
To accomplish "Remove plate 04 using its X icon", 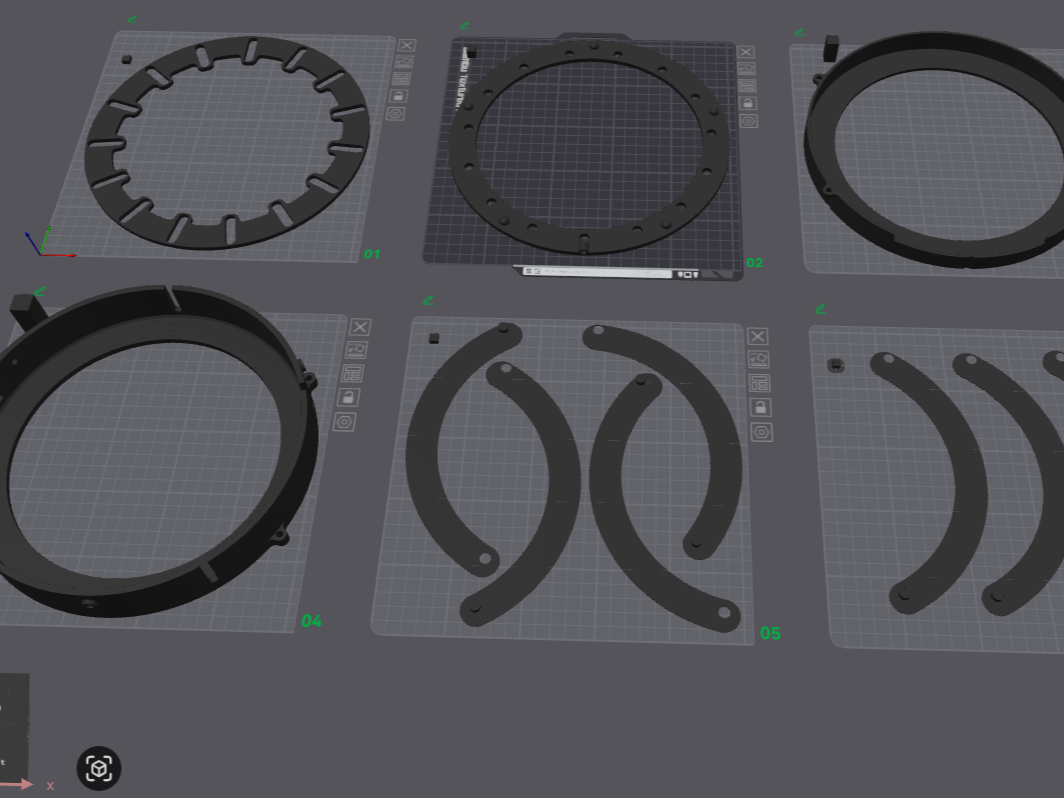I will coord(360,327).
